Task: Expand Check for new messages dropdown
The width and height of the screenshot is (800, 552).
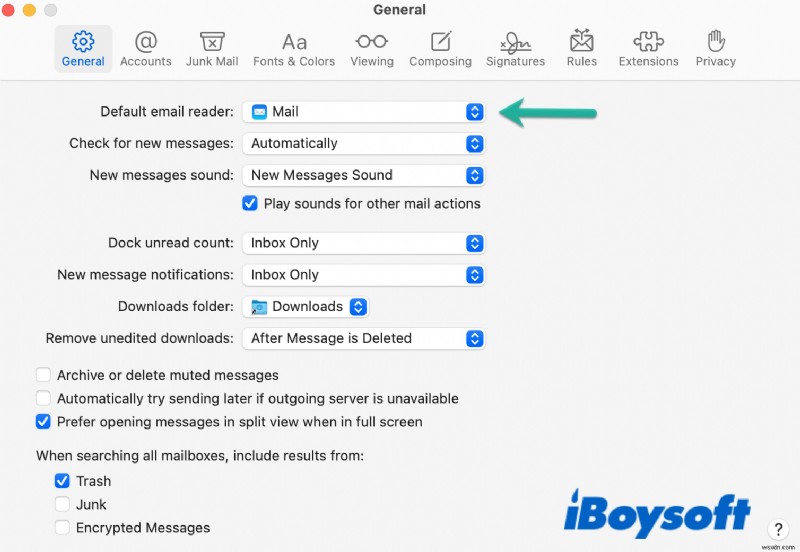Action: [364, 144]
